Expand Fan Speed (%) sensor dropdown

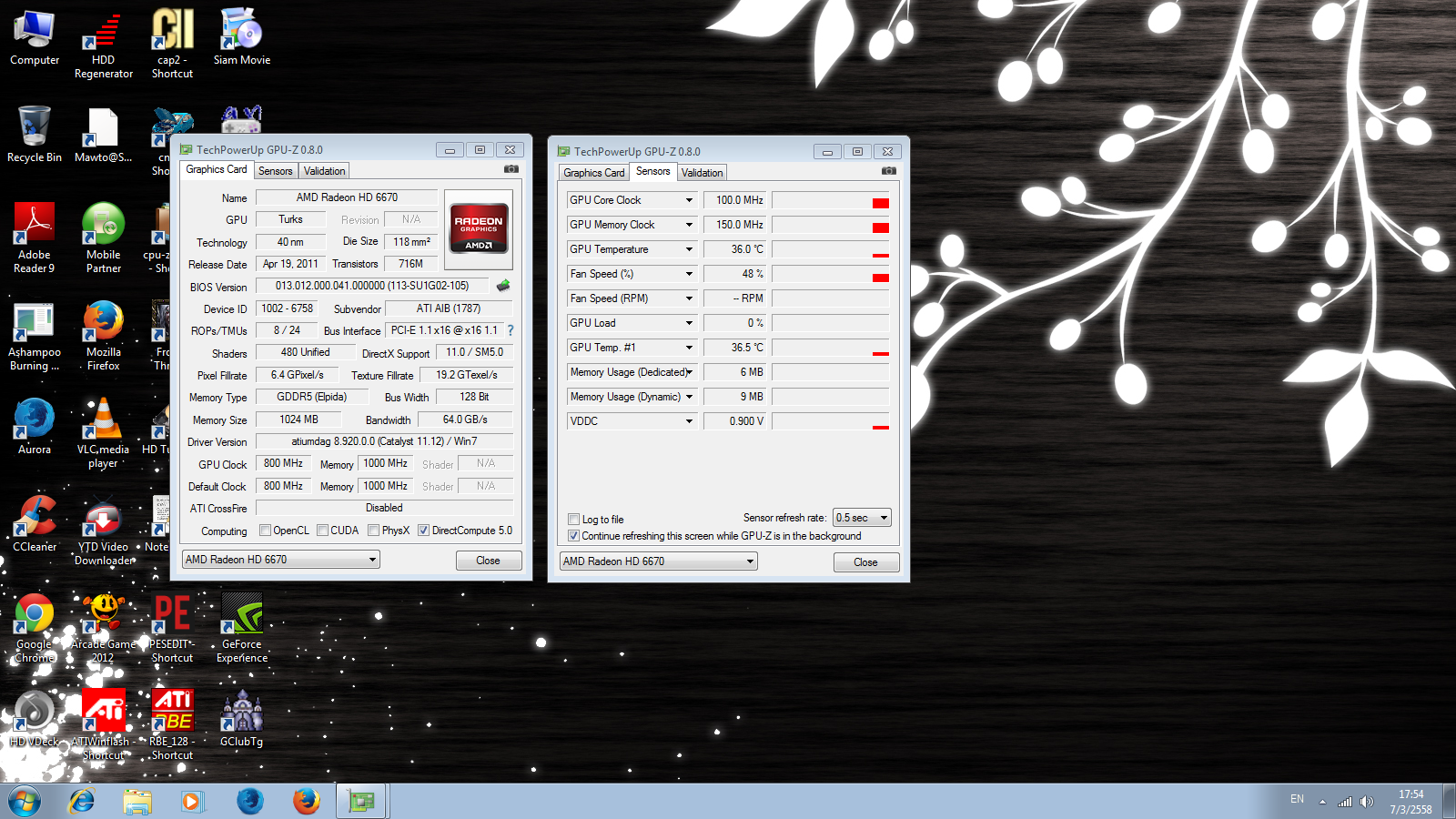click(x=689, y=274)
